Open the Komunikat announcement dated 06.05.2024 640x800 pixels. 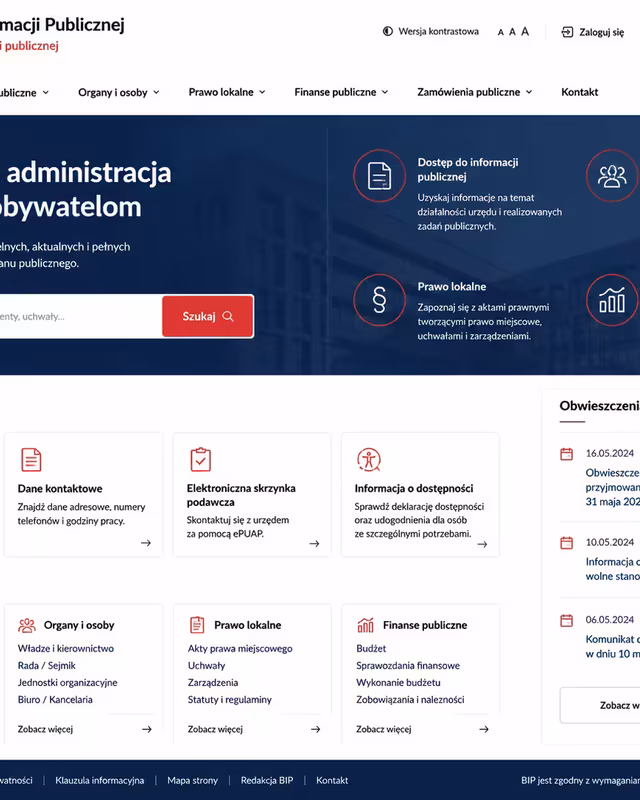point(612,646)
